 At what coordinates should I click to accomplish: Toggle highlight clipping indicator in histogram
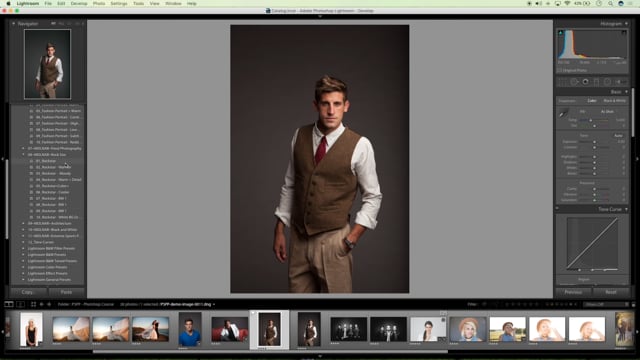[624, 32]
